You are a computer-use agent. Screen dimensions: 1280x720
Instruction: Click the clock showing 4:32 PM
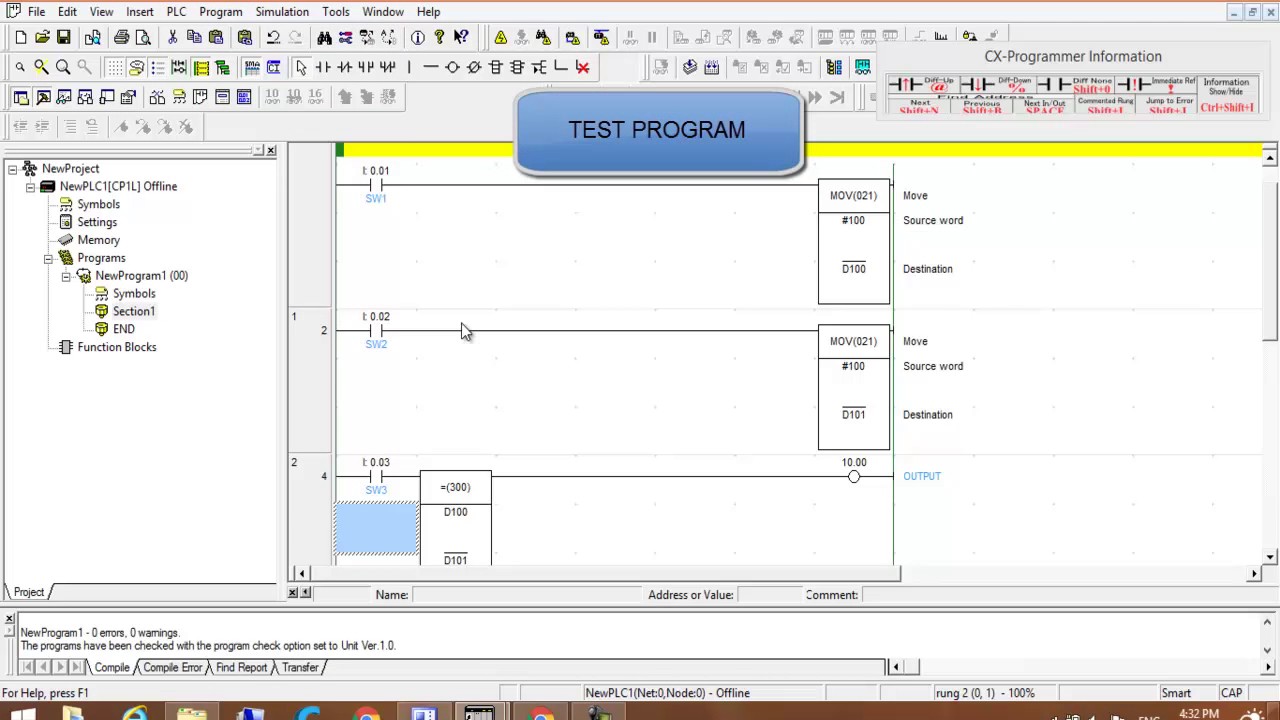click(x=1199, y=714)
